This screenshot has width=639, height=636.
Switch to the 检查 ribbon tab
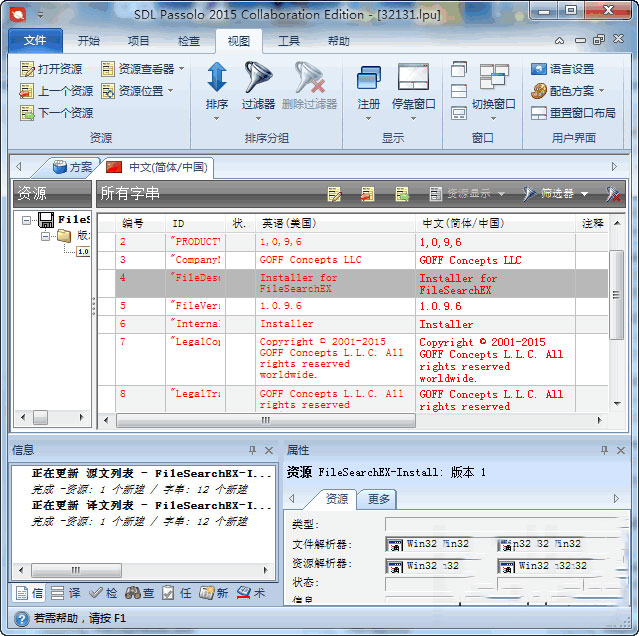(189, 41)
